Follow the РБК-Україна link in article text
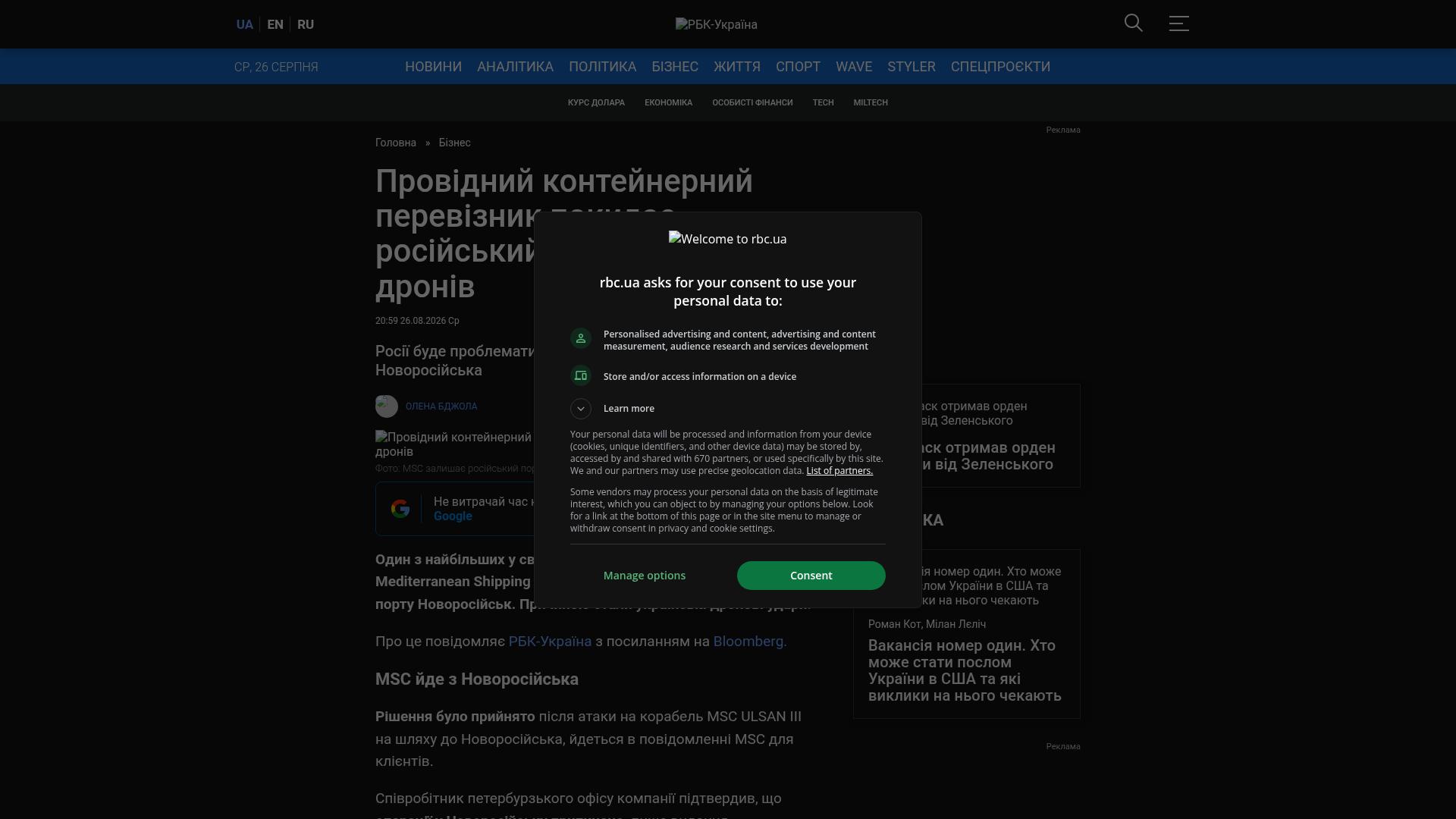Image resolution: width=1456 pixels, height=819 pixels. tap(550, 642)
